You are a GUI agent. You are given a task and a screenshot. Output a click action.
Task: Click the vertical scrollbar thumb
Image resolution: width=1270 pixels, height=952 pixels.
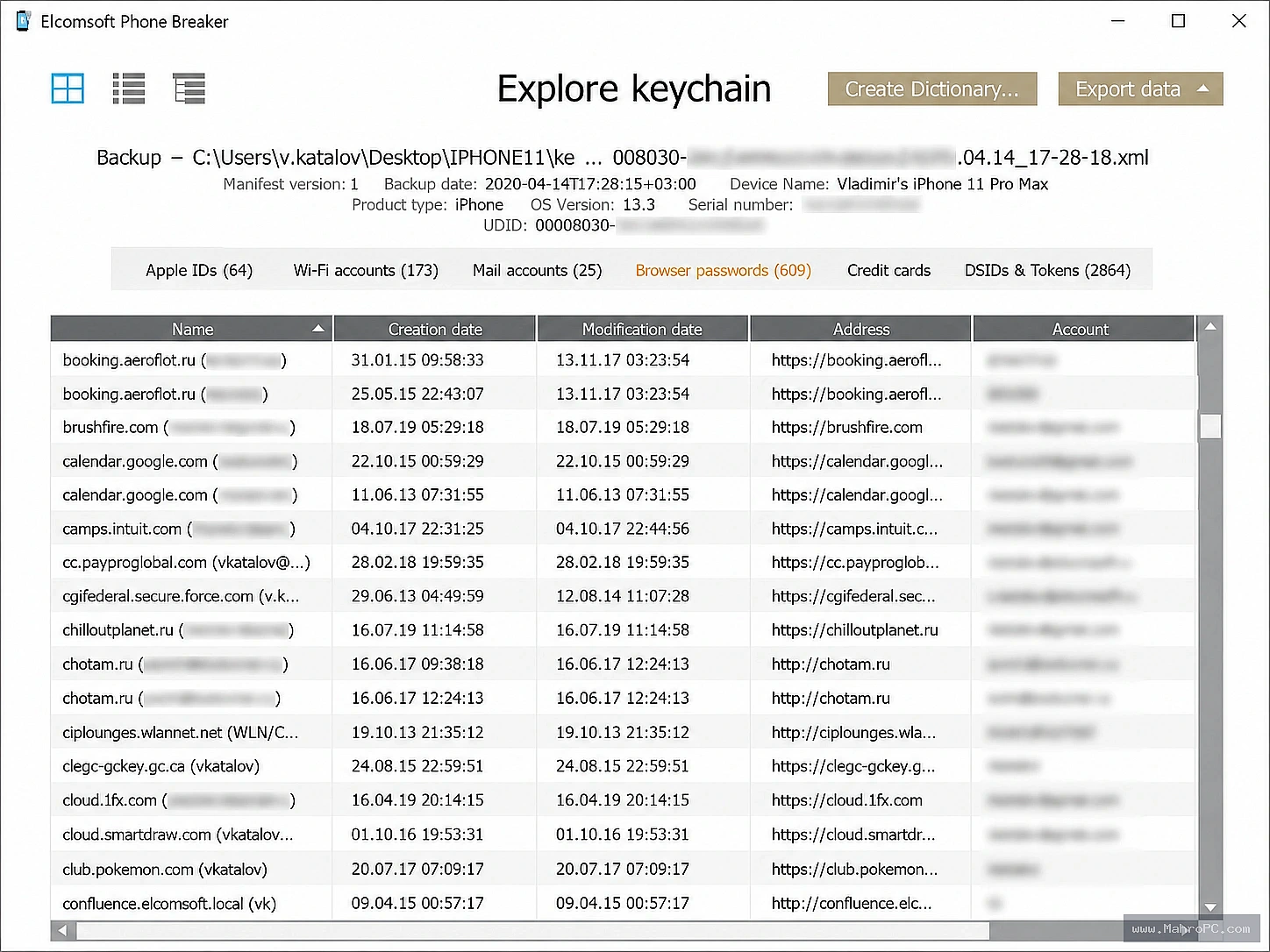pyautogui.click(x=1210, y=426)
